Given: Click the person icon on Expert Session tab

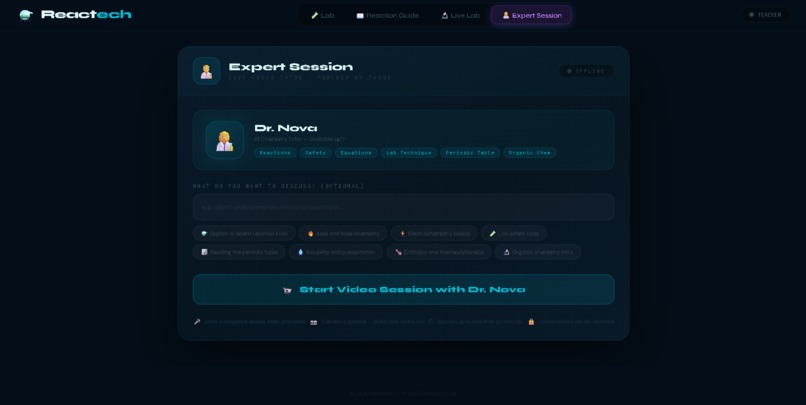Looking at the screenshot, I should [506, 15].
